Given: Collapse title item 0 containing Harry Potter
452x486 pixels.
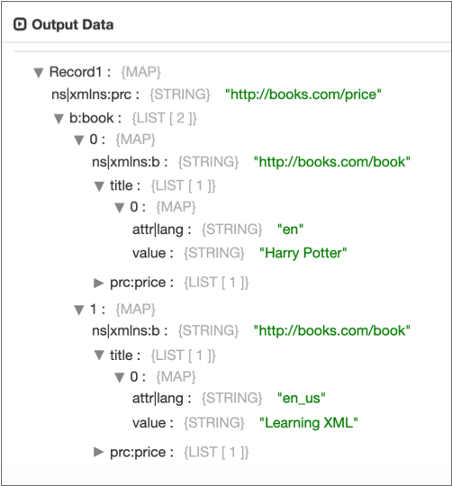Looking at the screenshot, I should point(119,208).
